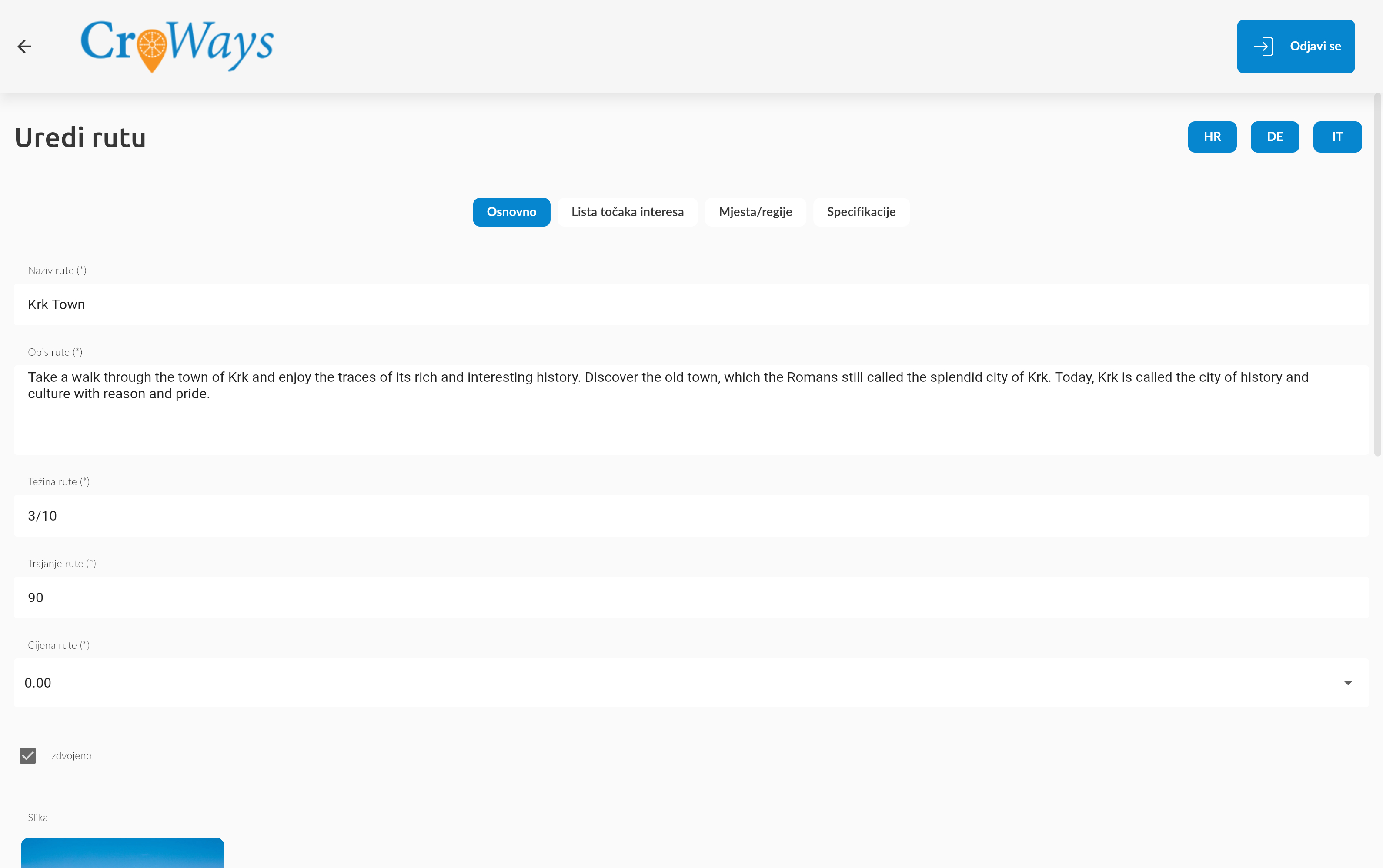Click the back arrow icon
The image size is (1383, 868).
click(x=24, y=47)
